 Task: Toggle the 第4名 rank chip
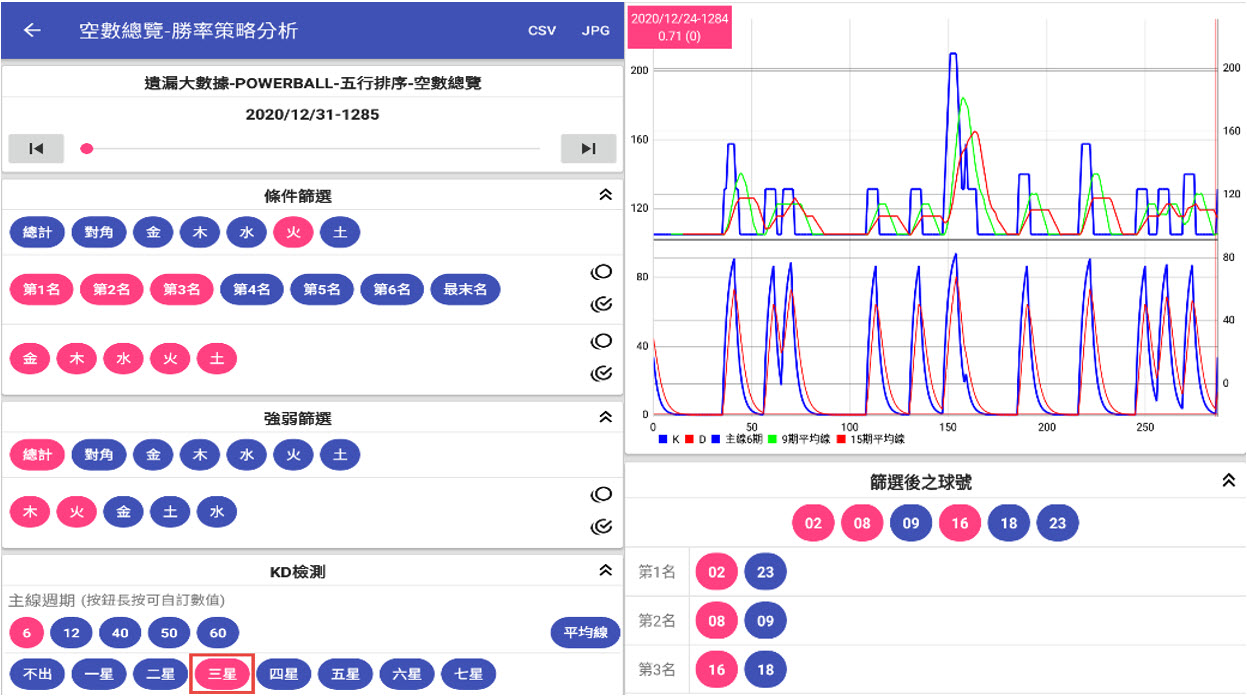252,290
